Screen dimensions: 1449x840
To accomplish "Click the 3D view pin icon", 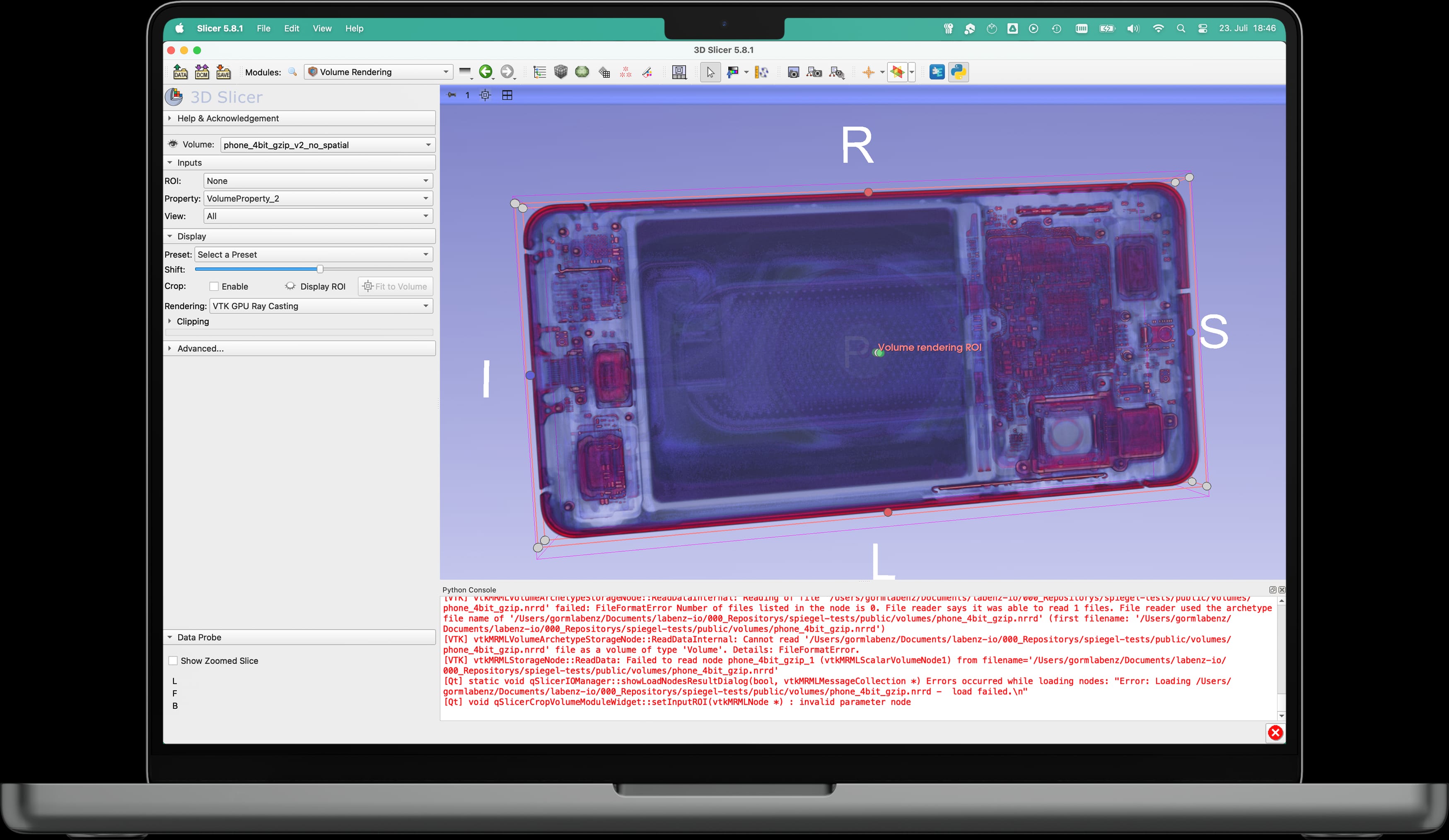I will pos(452,95).
